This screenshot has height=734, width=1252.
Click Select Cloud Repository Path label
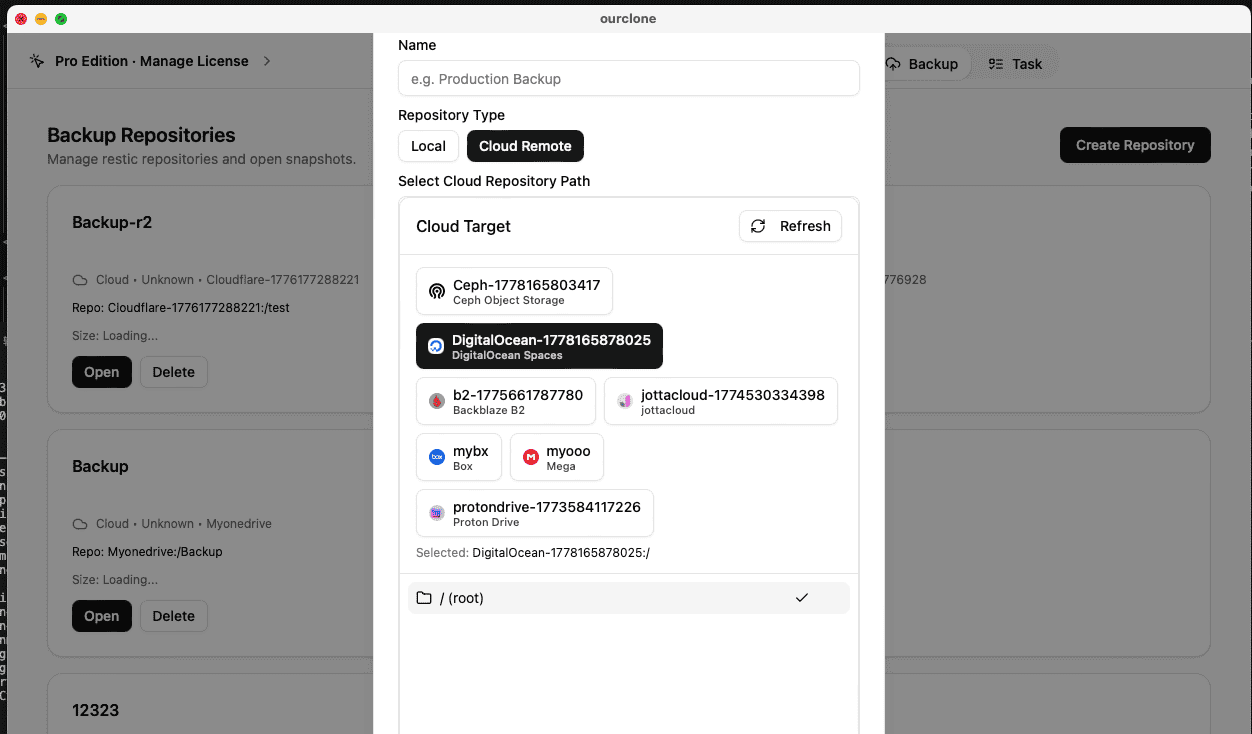tap(494, 181)
